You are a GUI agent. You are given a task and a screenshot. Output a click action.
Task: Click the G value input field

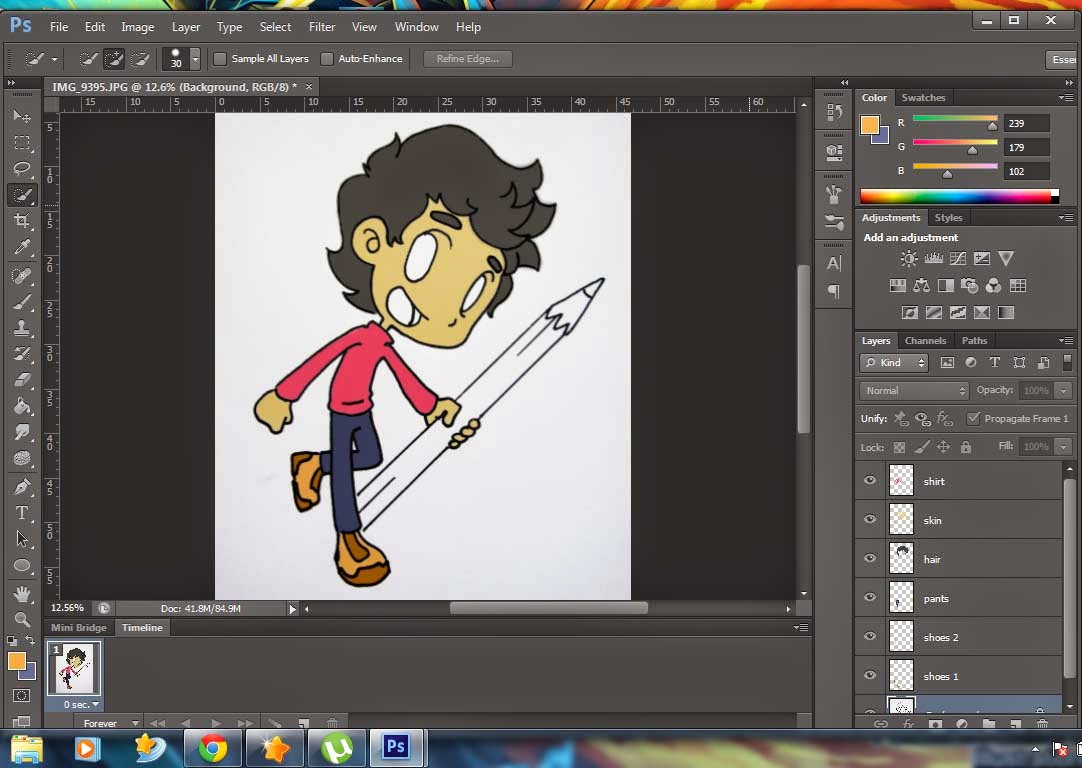1027,147
